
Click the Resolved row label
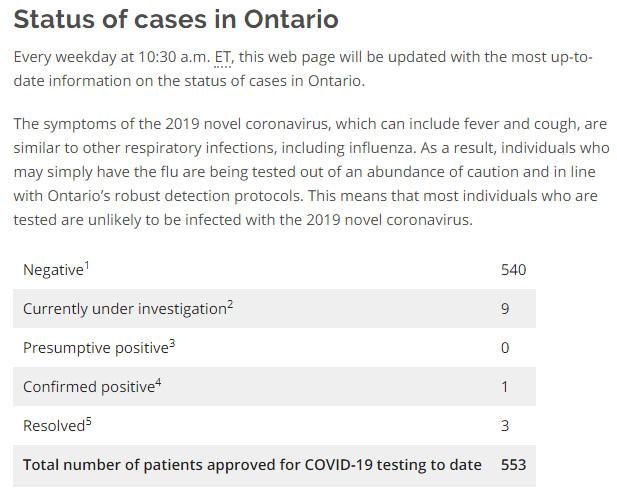[53, 426]
